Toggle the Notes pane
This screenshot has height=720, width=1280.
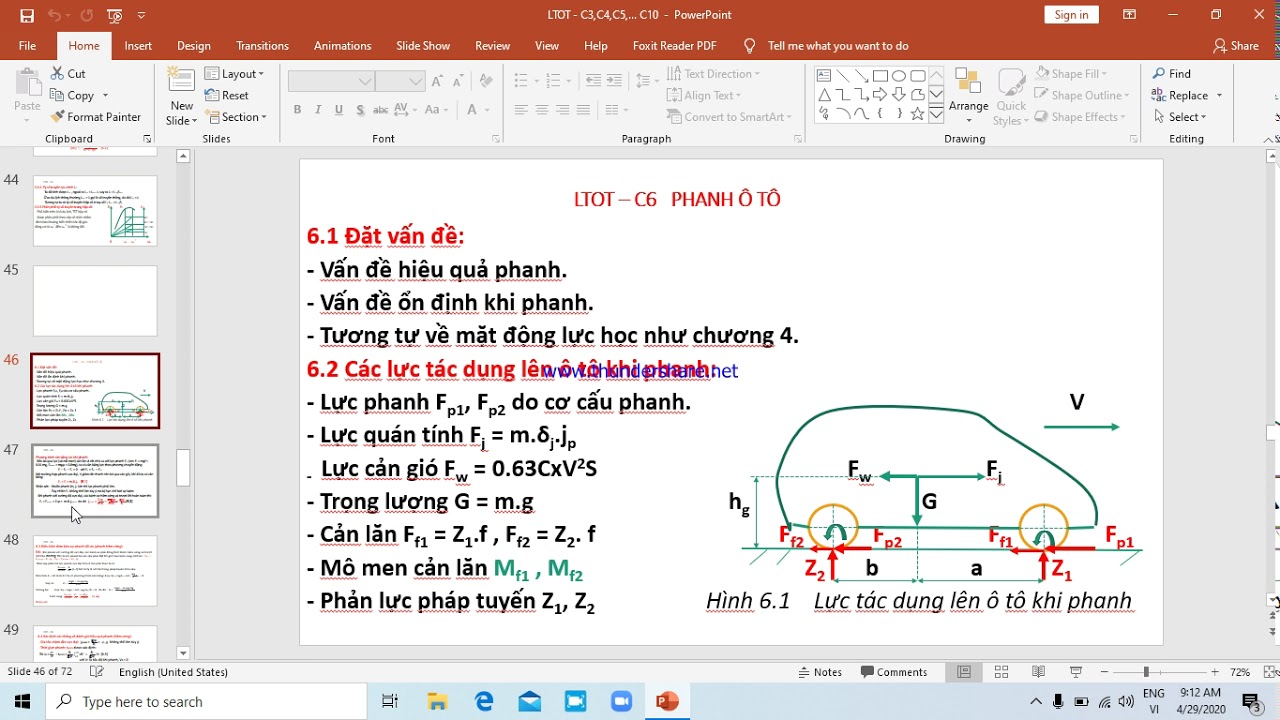pos(820,672)
